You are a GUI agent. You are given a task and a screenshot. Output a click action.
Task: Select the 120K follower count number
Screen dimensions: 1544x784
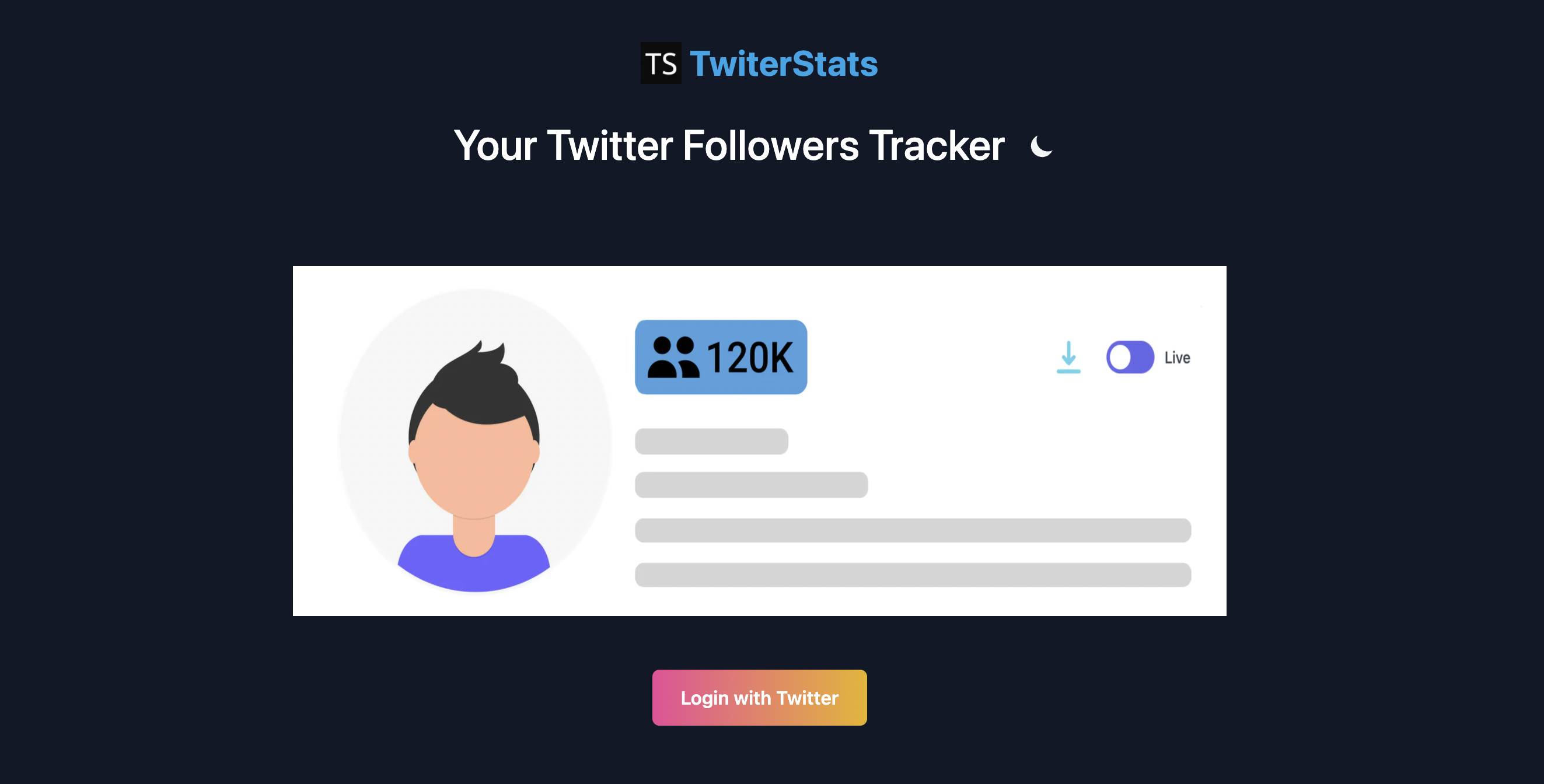pyautogui.click(x=750, y=358)
